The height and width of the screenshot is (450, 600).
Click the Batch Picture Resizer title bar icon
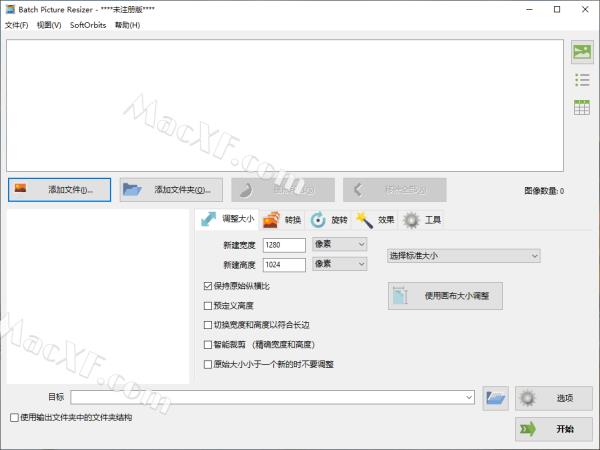tap(10, 9)
